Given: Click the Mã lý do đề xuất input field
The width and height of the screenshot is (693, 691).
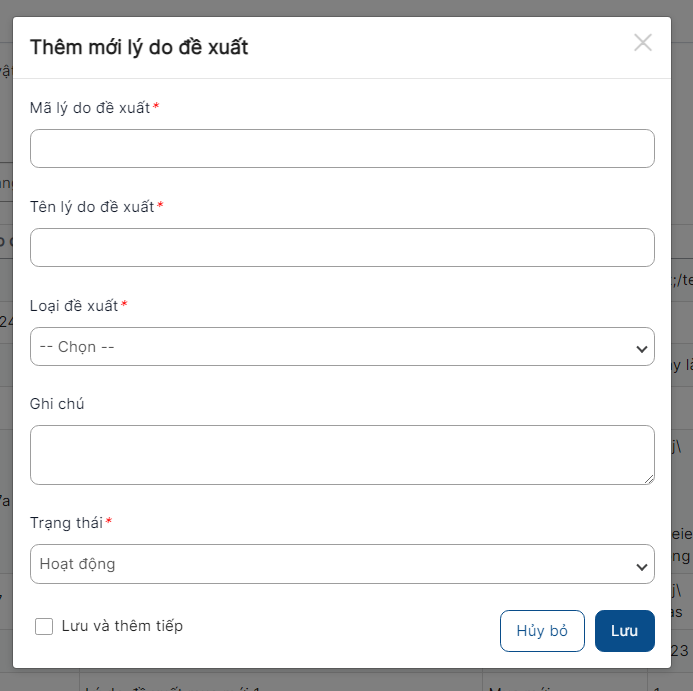Looking at the screenshot, I should pyautogui.click(x=342, y=148).
